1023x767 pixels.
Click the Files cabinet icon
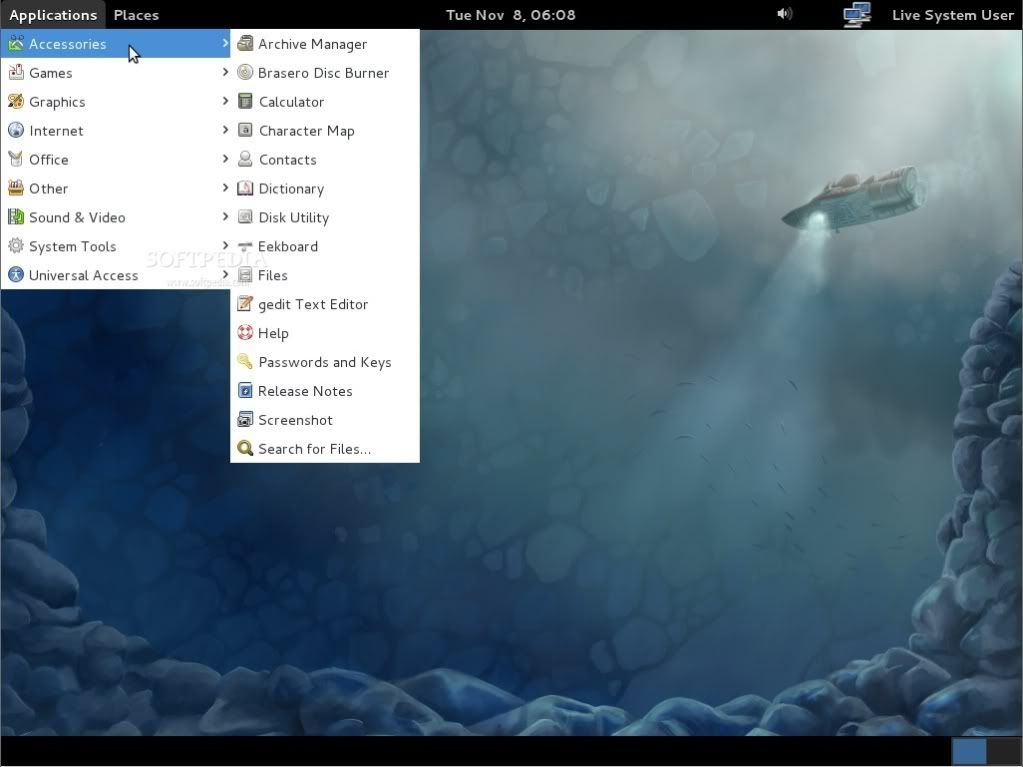[x=245, y=275]
